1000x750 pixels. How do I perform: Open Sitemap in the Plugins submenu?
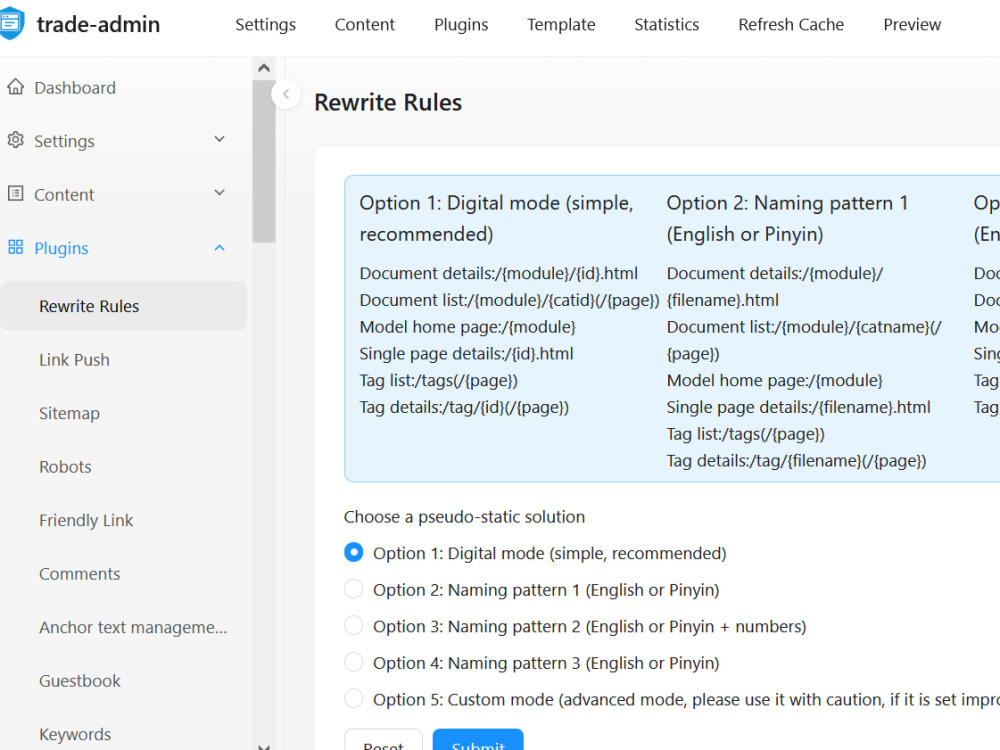pos(70,413)
